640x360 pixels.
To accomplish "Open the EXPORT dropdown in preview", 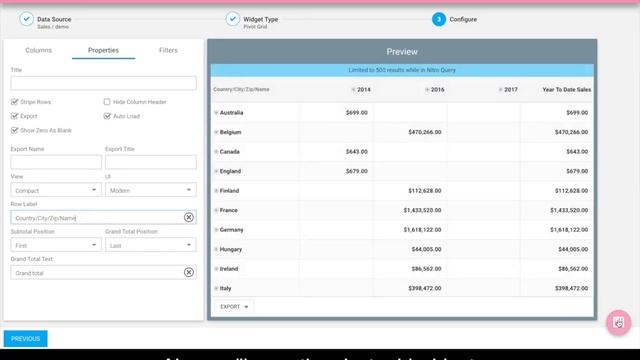I will coord(234,307).
